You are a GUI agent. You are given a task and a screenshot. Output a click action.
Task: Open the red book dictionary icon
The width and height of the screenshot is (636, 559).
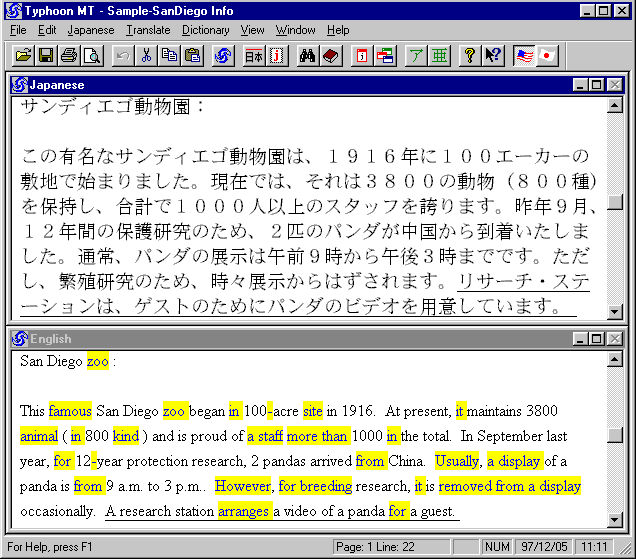pos(331,55)
